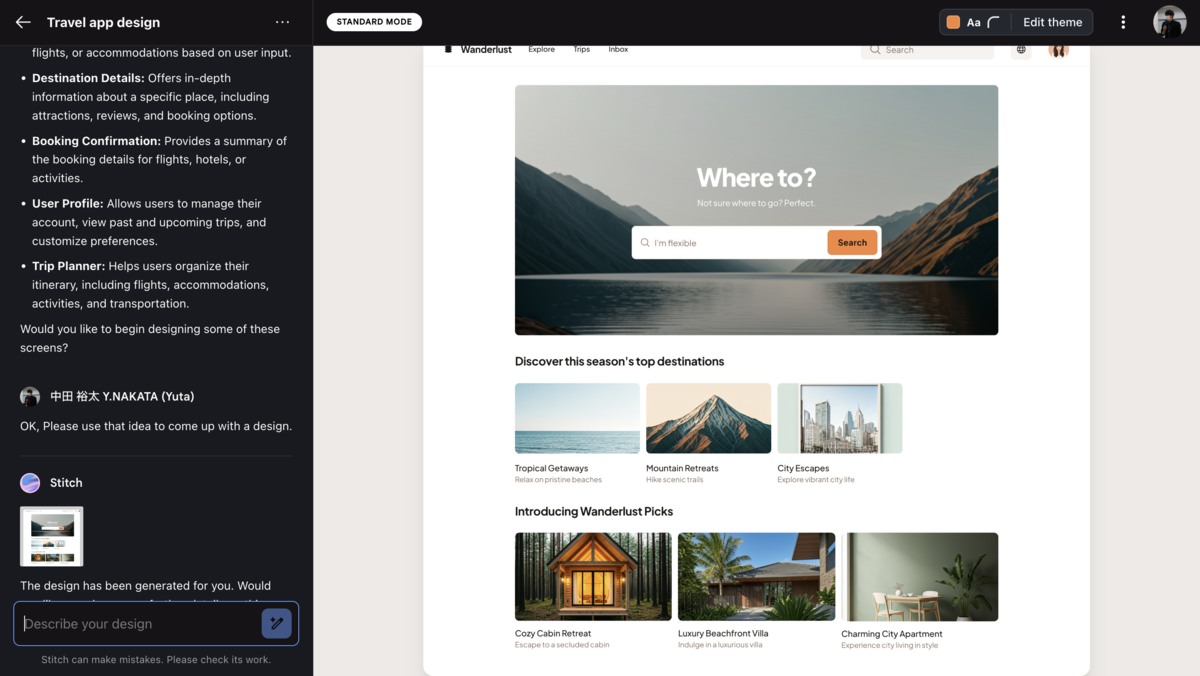1200x676 pixels.
Task: Click the magic wand generate button
Action: [x=276, y=623]
